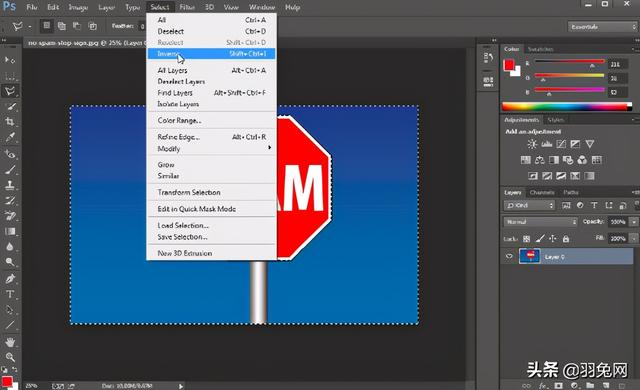Select the Pen tool

[x=10, y=279]
